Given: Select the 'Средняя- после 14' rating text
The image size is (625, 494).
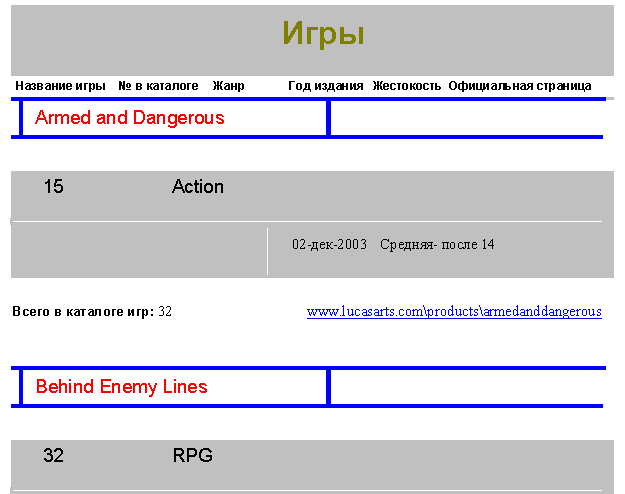Looking at the screenshot, I should tap(437, 244).
